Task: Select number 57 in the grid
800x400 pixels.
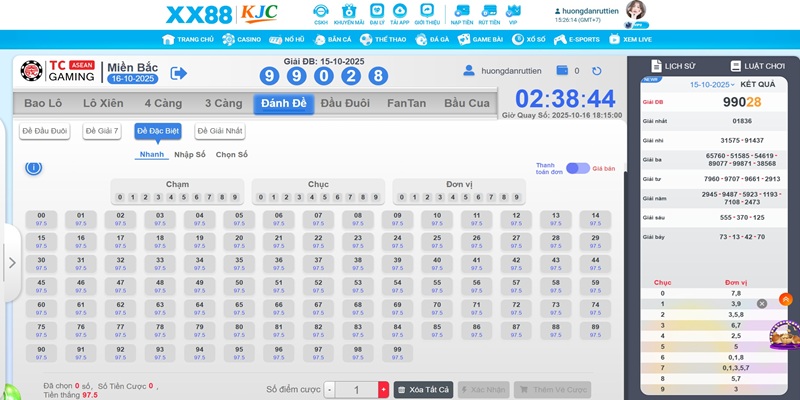Action: coord(516,286)
